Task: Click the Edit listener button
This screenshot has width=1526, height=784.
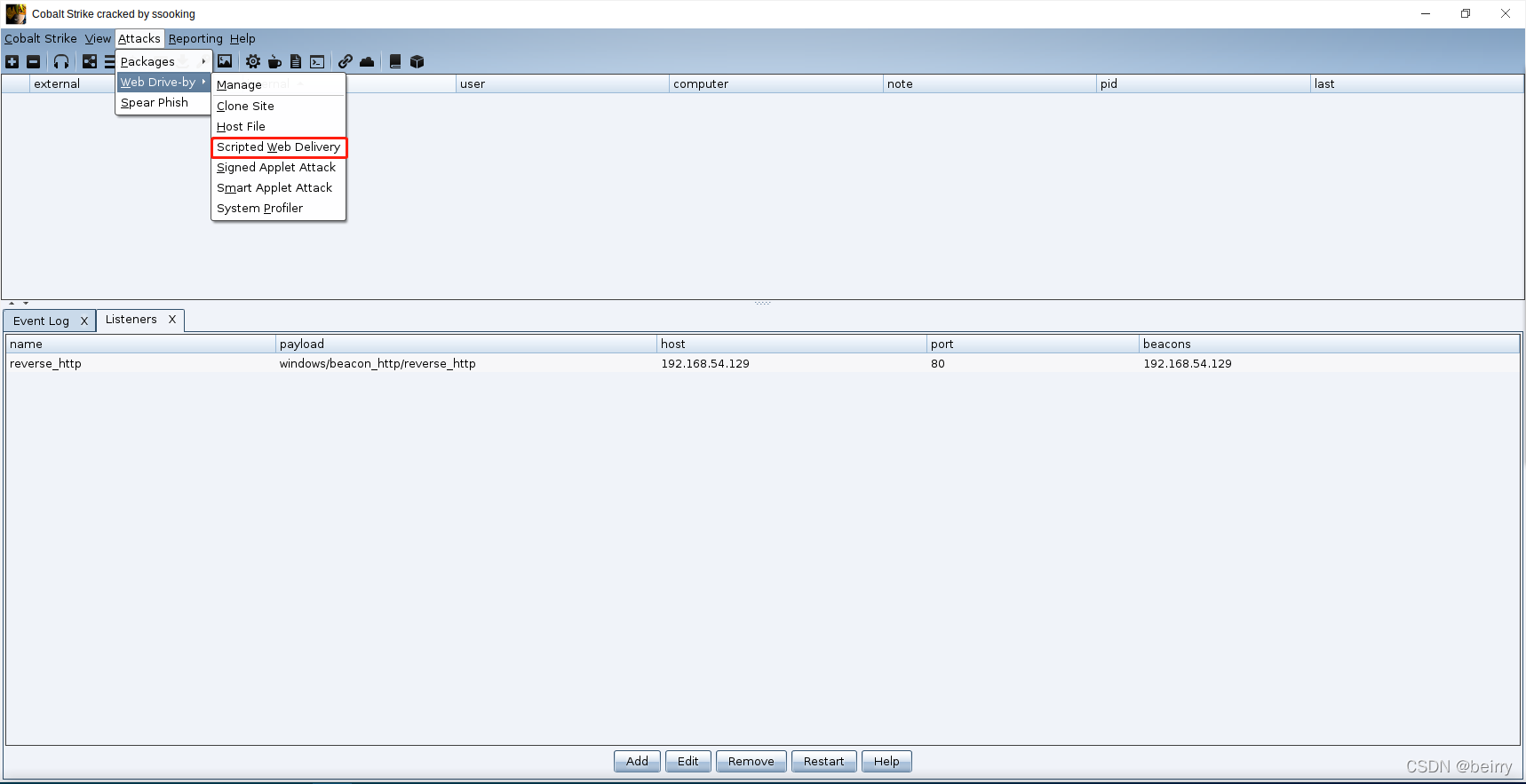Action: [x=687, y=761]
